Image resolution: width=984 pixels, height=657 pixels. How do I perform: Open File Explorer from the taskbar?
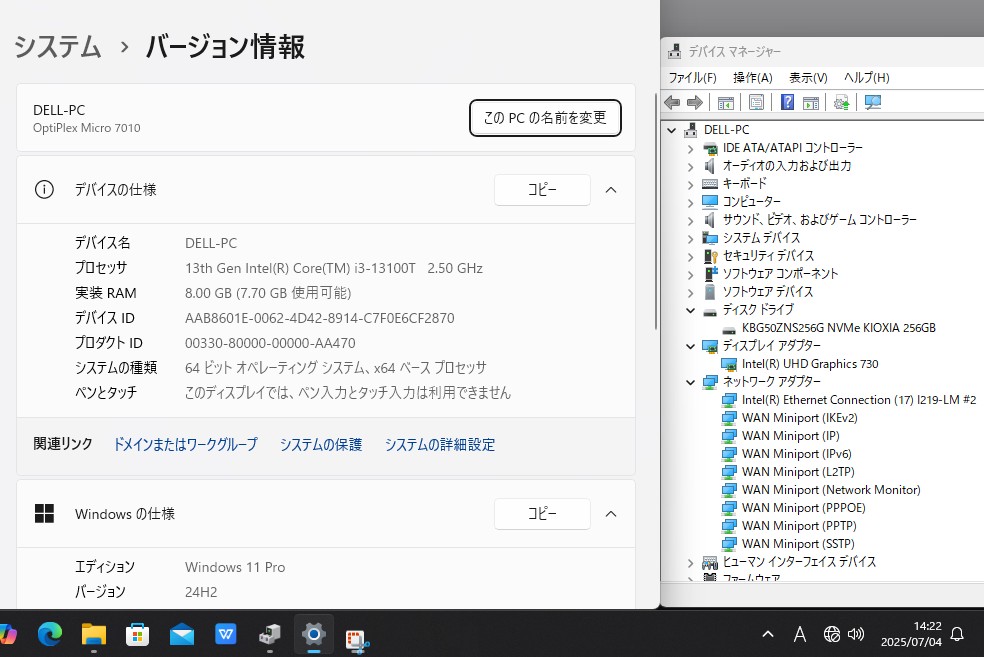click(94, 634)
